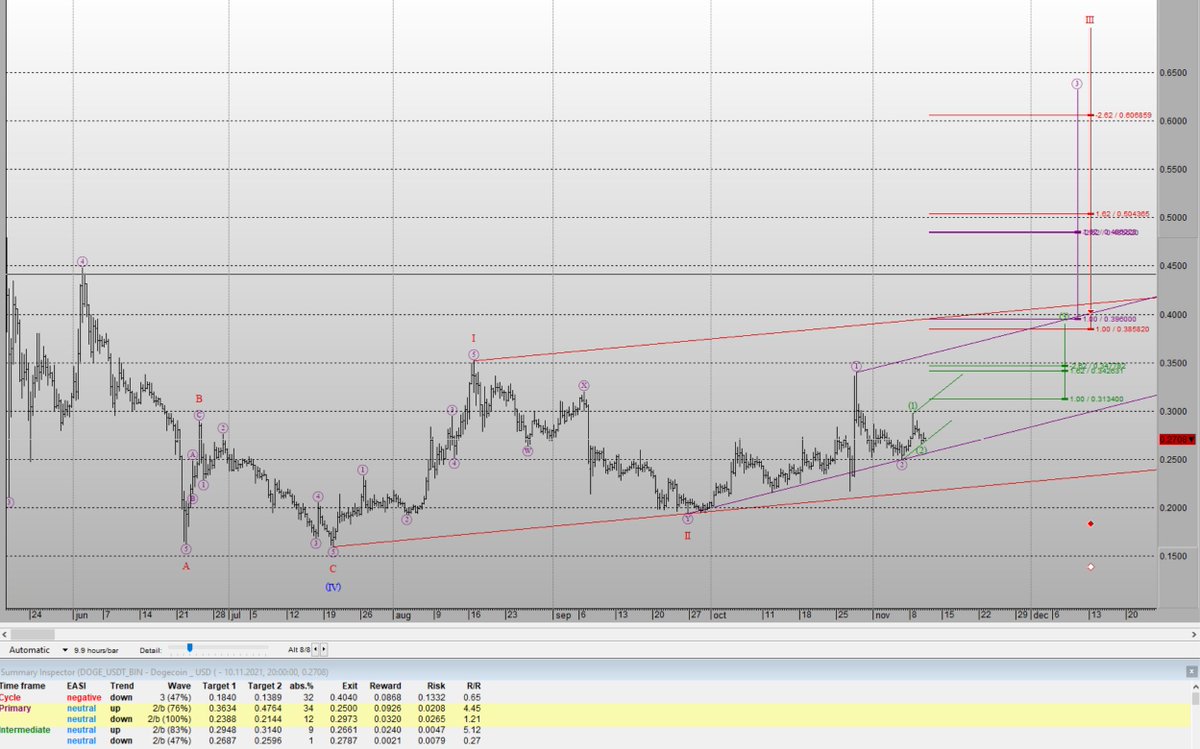Click the '2/b (83%)' wave cell
The height and width of the screenshot is (749, 1200).
(x=170, y=730)
